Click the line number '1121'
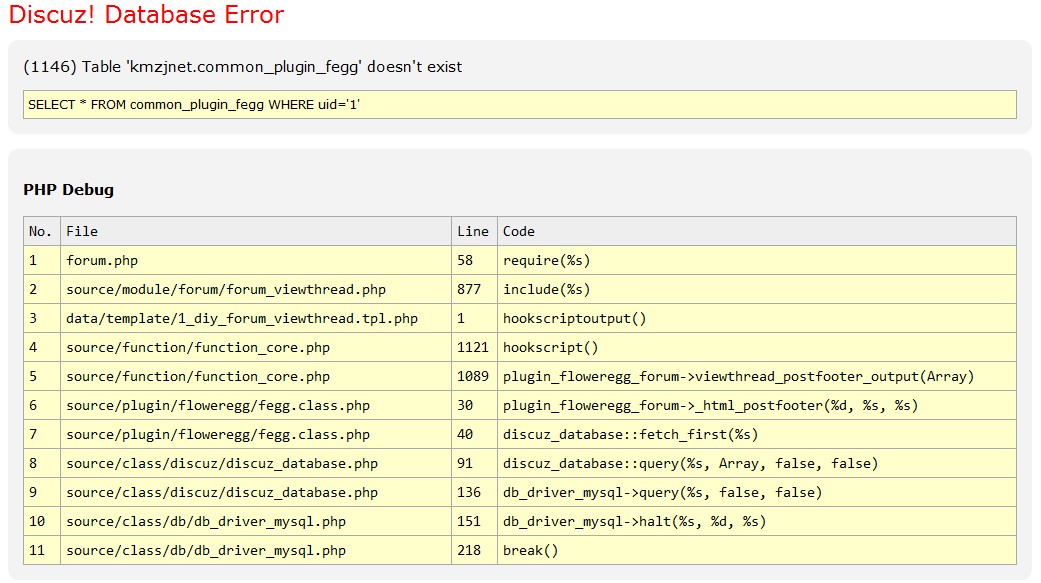The width and height of the screenshot is (1041, 583). [x=474, y=347]
